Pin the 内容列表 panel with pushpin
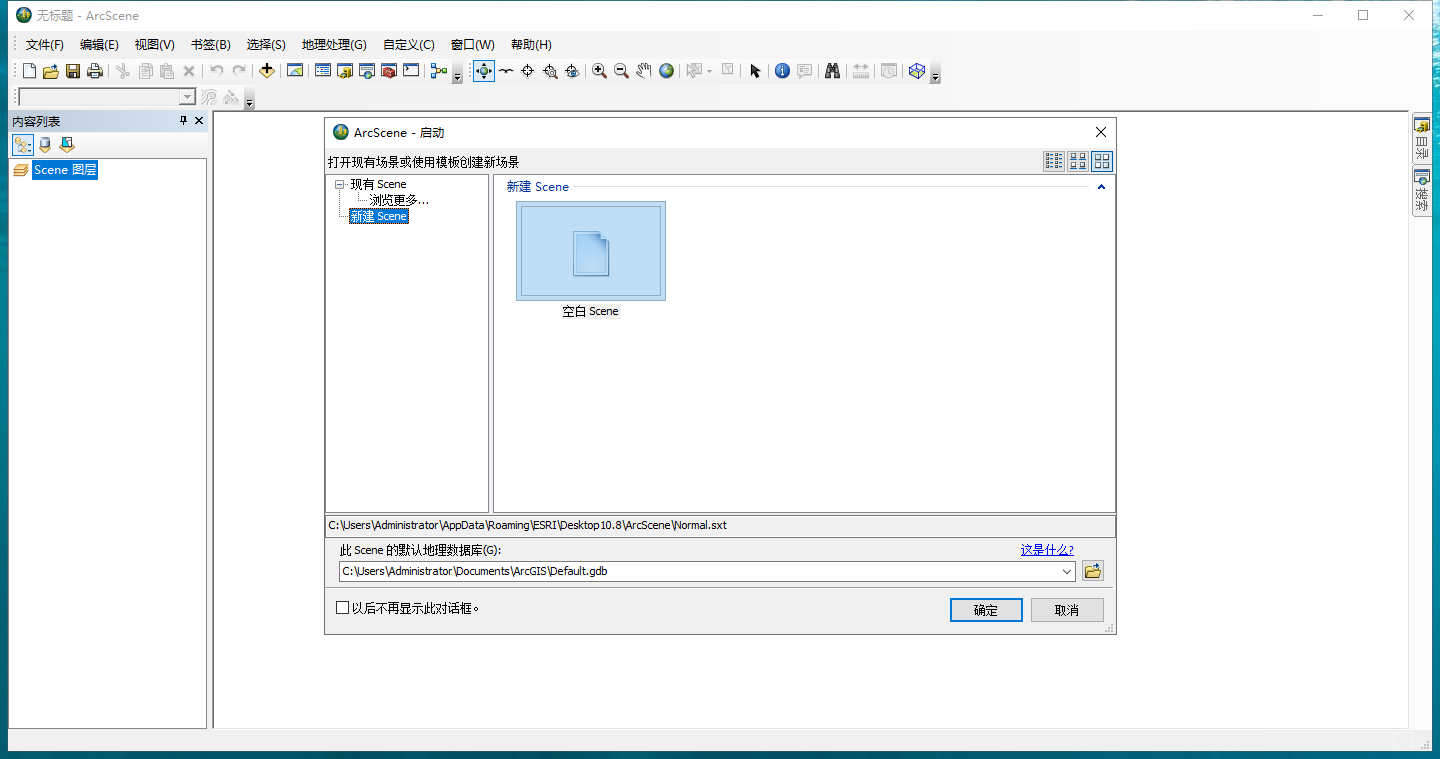 click(183, 120)
